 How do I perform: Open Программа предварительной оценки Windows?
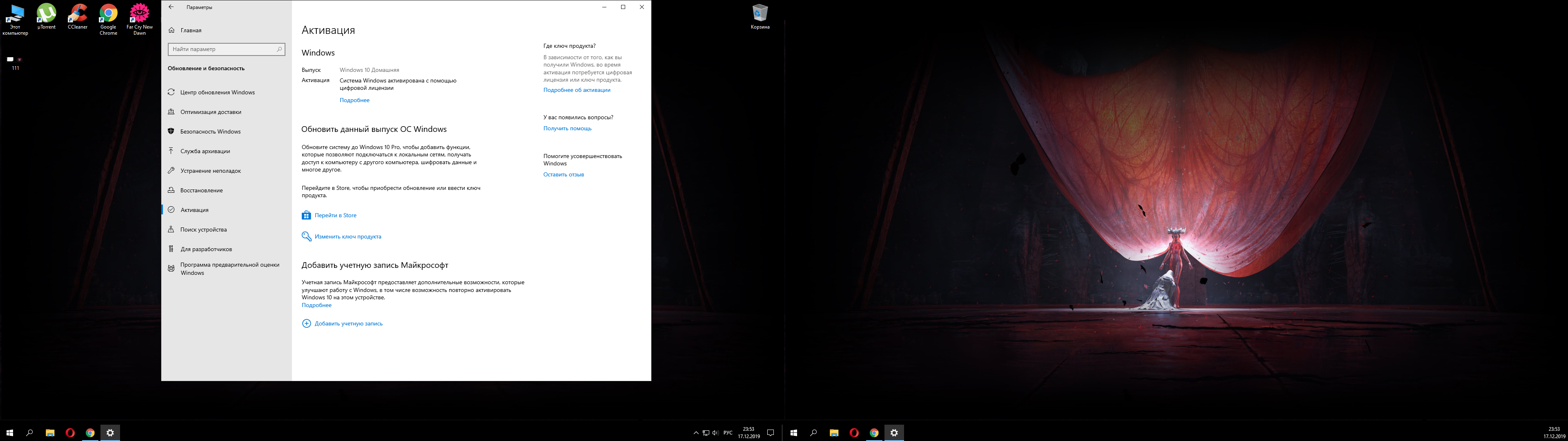point(229,269)
